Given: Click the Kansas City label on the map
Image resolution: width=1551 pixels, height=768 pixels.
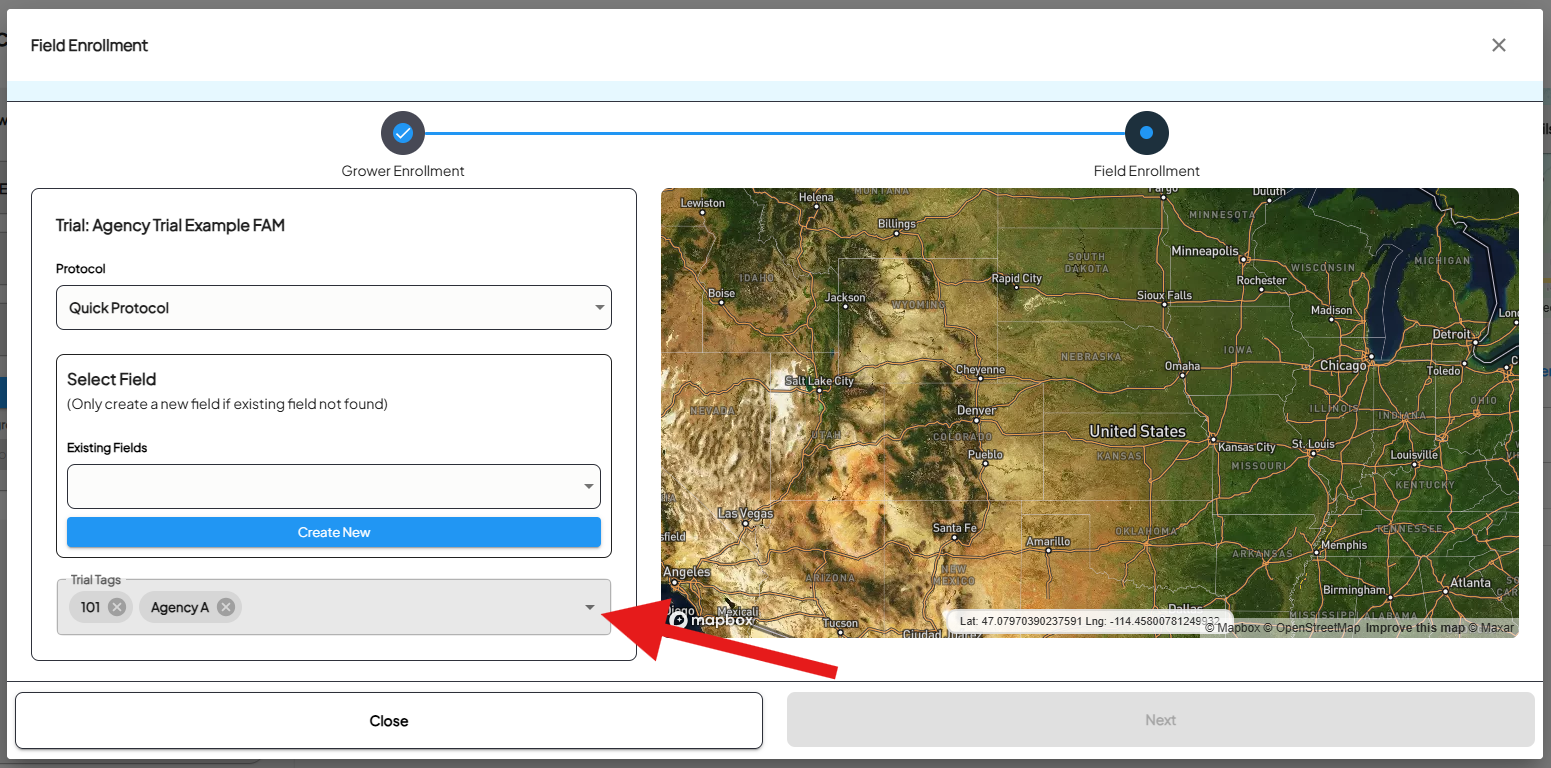Looking at the screenshot, I should [1246, 447].
